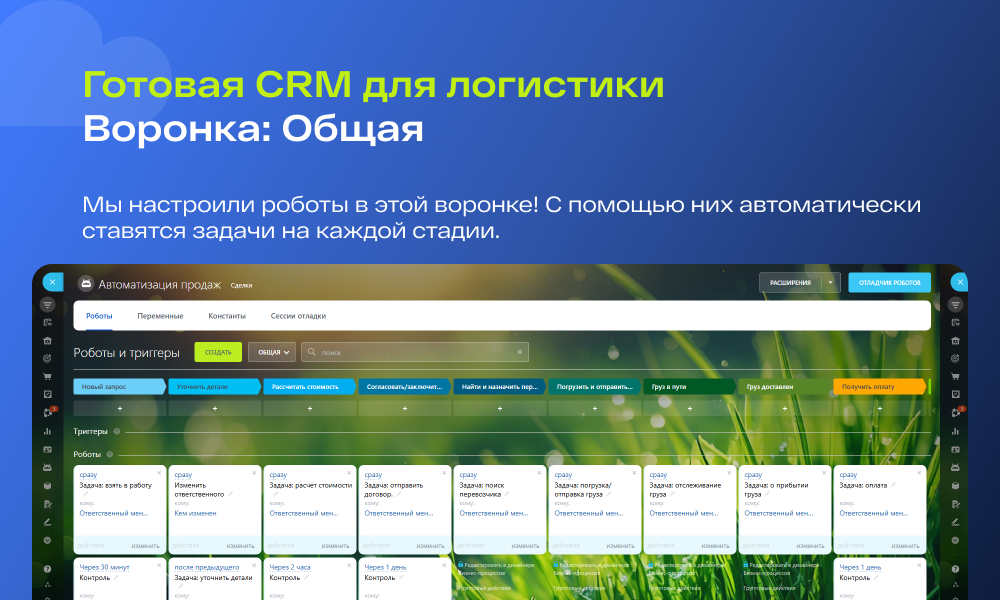Image resolution: width=1000 pixels, height=600 pixels.
Task: Open the arrow dropdown beside РАСШИРЕНИЯ
Action: point(830,282)
